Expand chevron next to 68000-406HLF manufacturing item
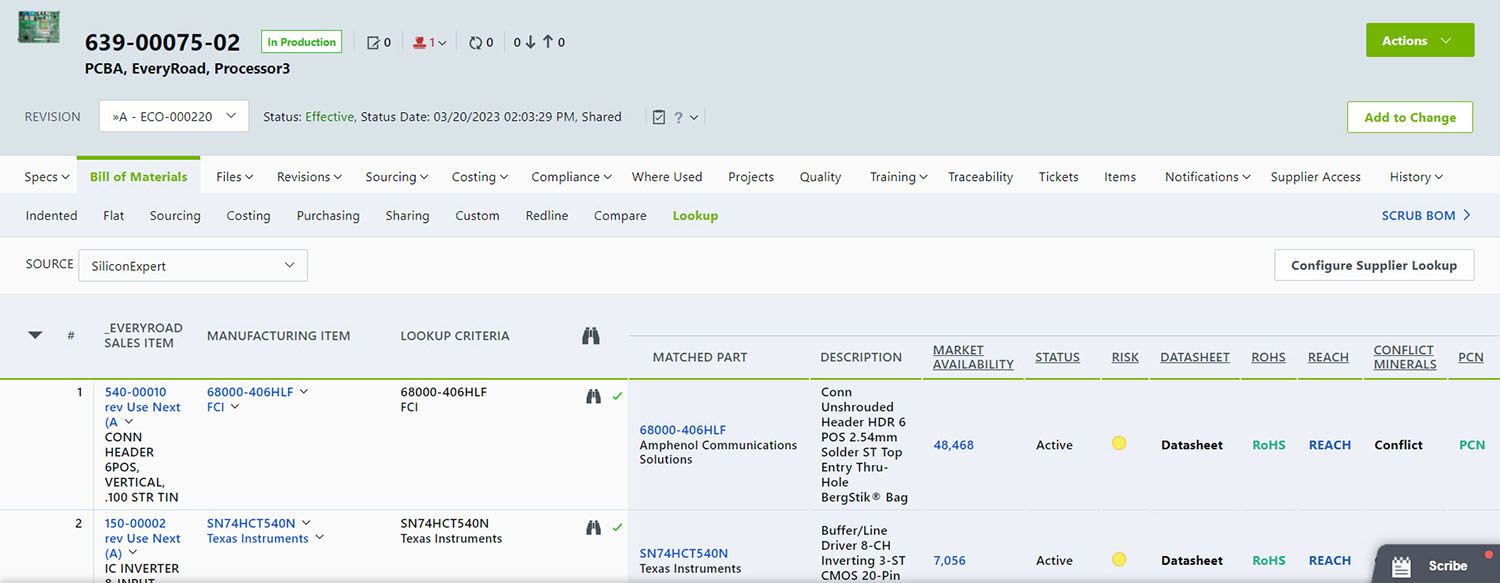Screen dimensions: 1500x583 304,392
